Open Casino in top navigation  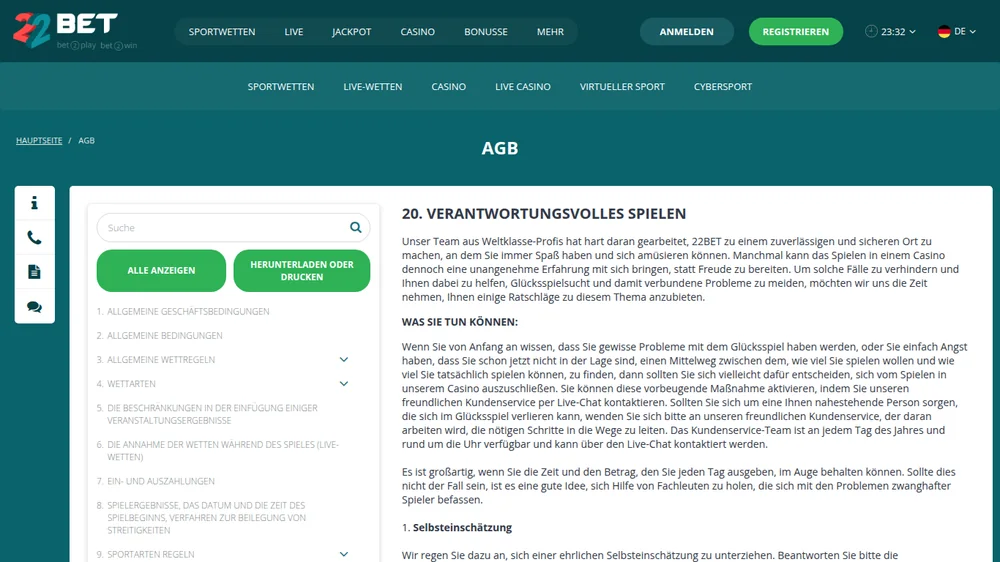point(418,31)
